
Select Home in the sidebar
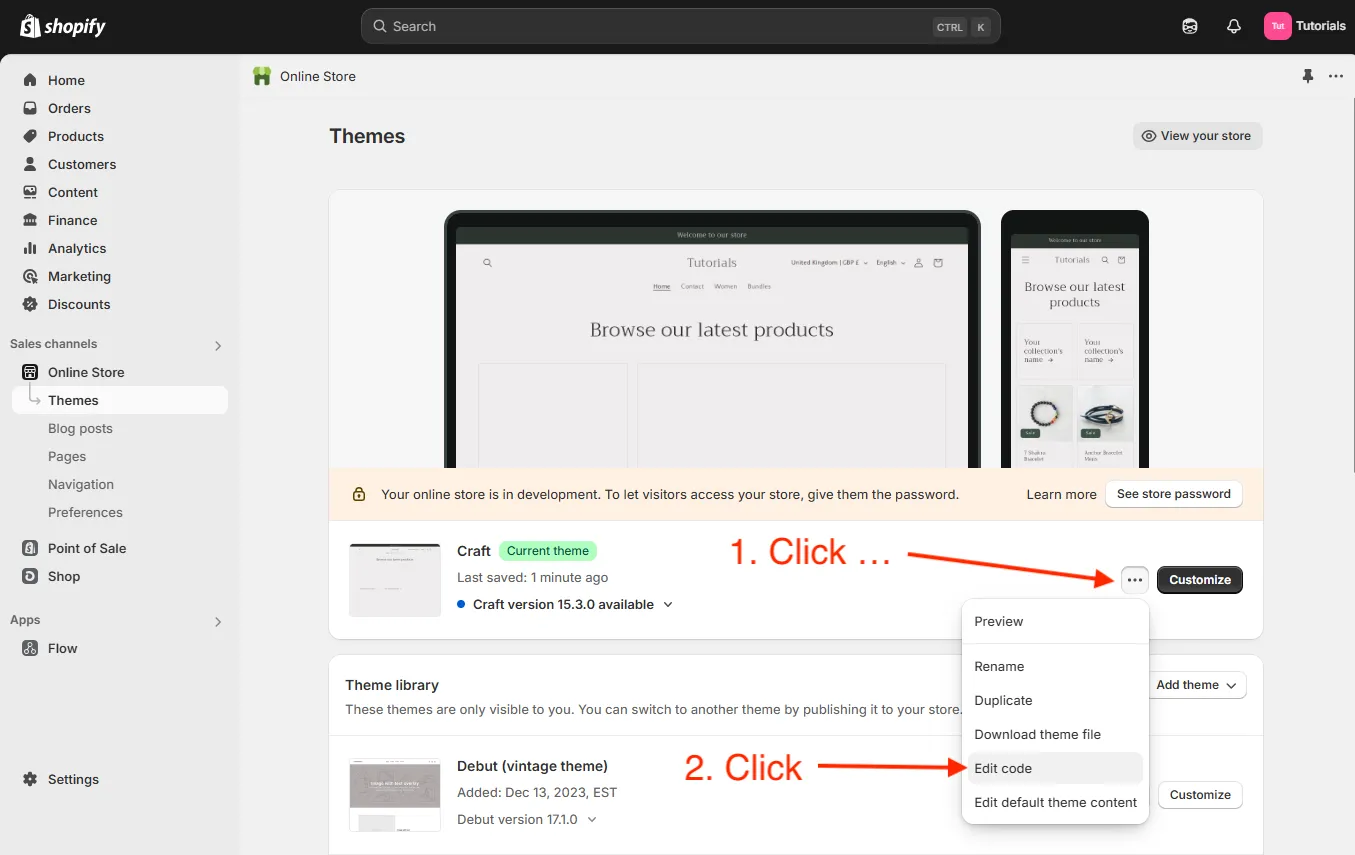point(66,80)
